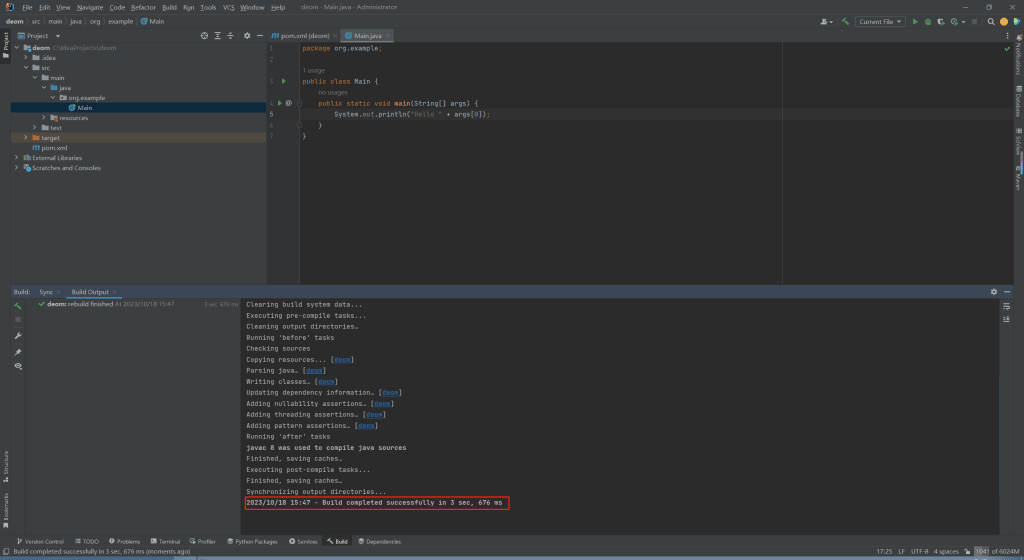The height and width of the screenshot is (560, 1024).
Task: Click the Build Project hammer icon
Action: pos(845,21)
